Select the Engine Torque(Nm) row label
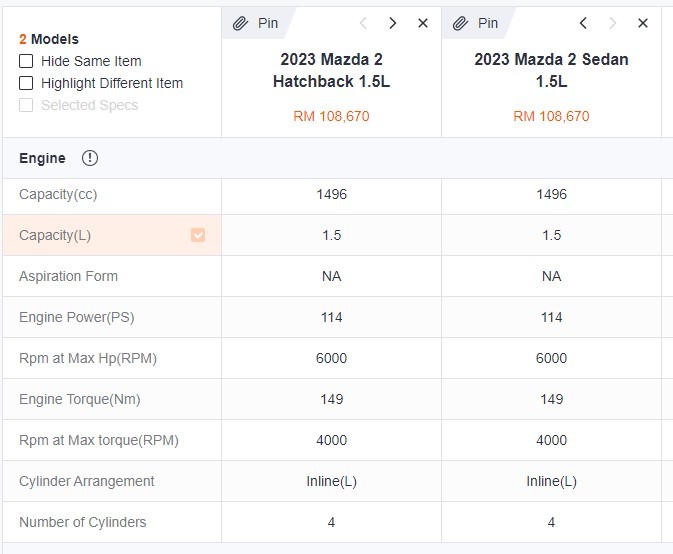 click(80, 400)
